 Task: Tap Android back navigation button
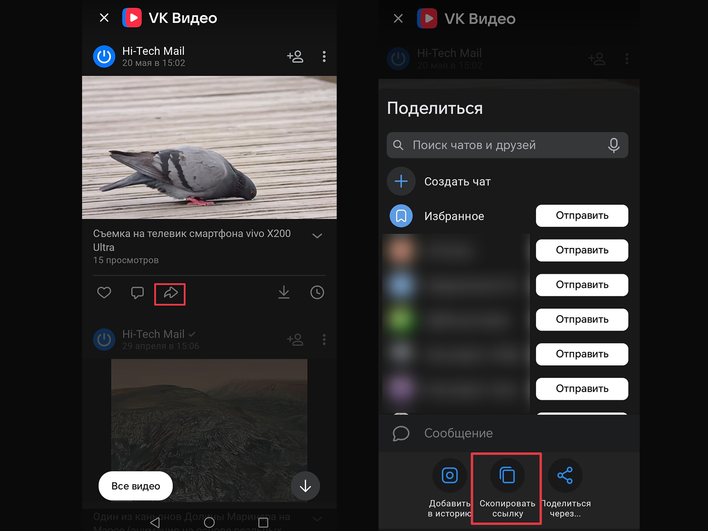(x=155, y=522)
